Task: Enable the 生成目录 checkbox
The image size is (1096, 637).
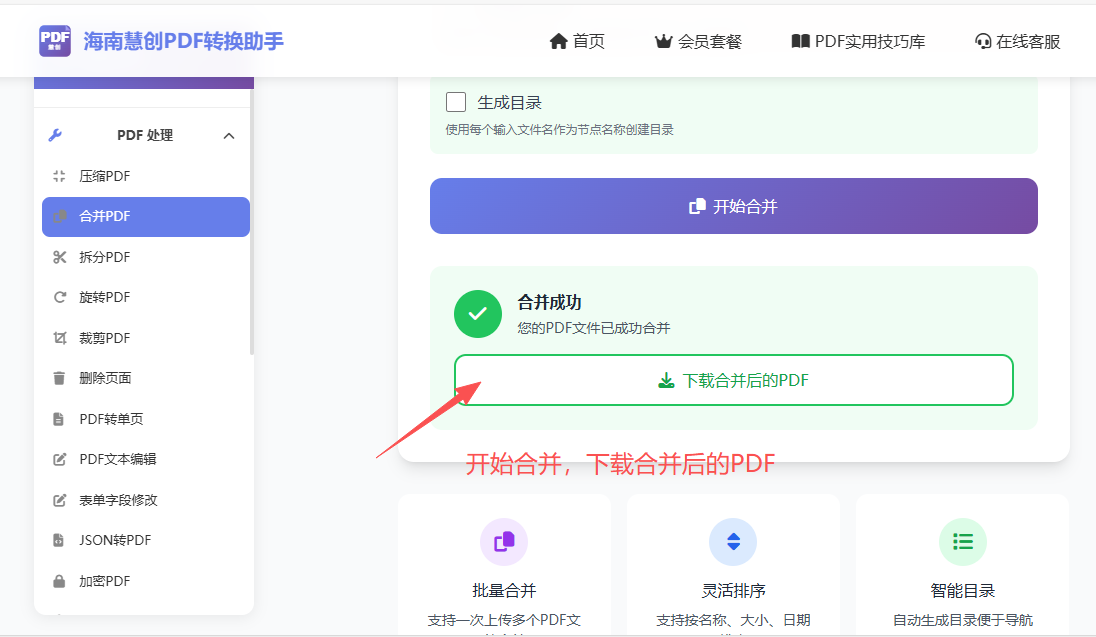Action: pos(456,102)
